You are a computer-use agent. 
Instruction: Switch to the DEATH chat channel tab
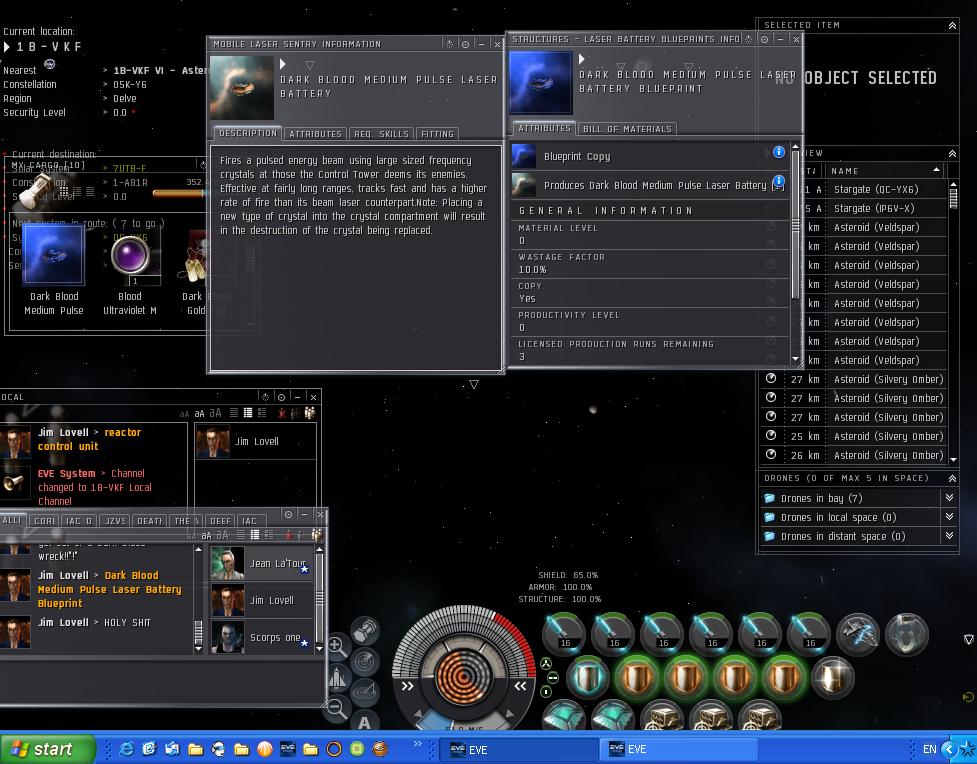tap(150, 521)
